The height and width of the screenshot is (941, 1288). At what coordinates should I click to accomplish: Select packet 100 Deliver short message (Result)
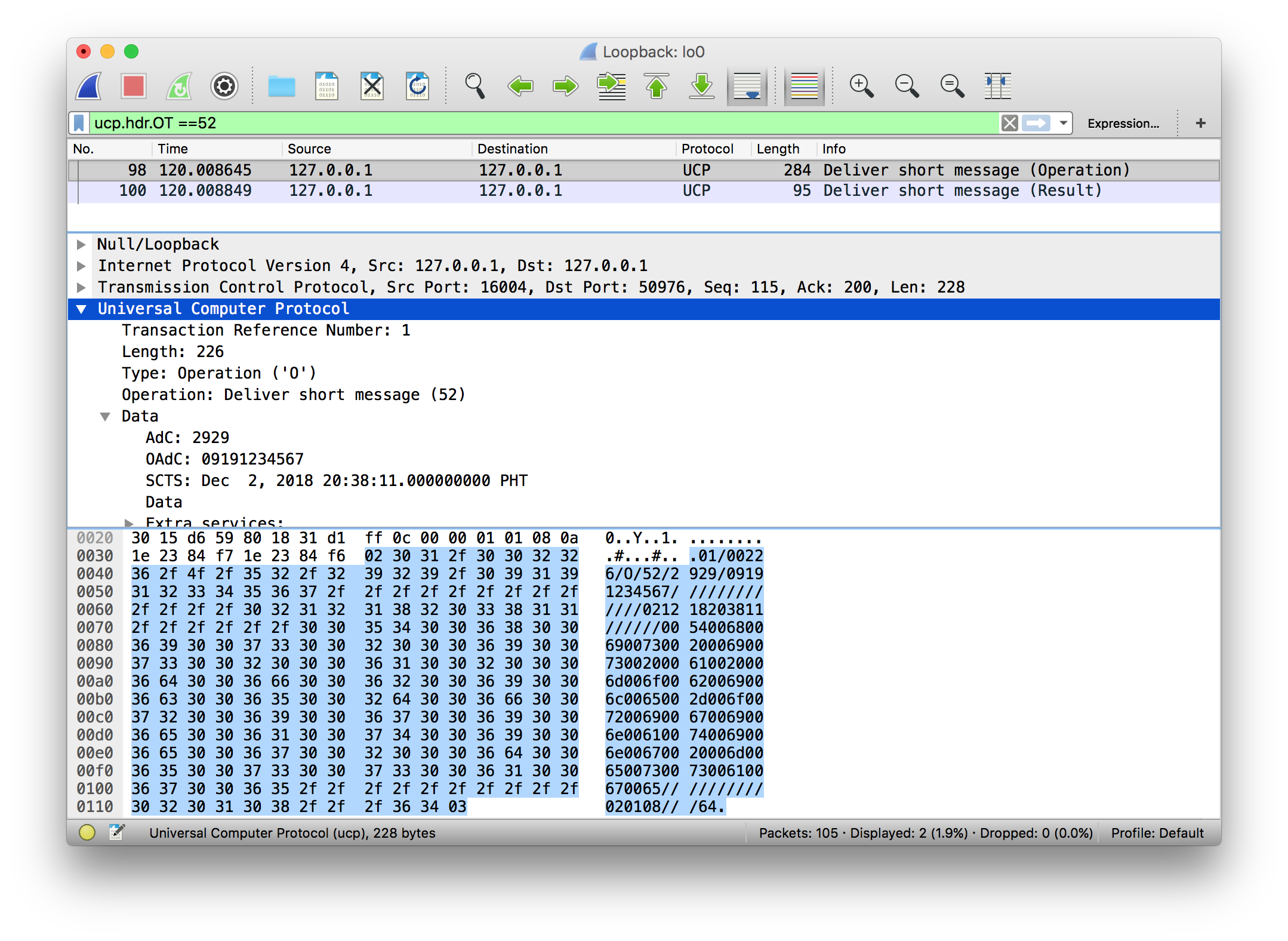click(597, 191)
